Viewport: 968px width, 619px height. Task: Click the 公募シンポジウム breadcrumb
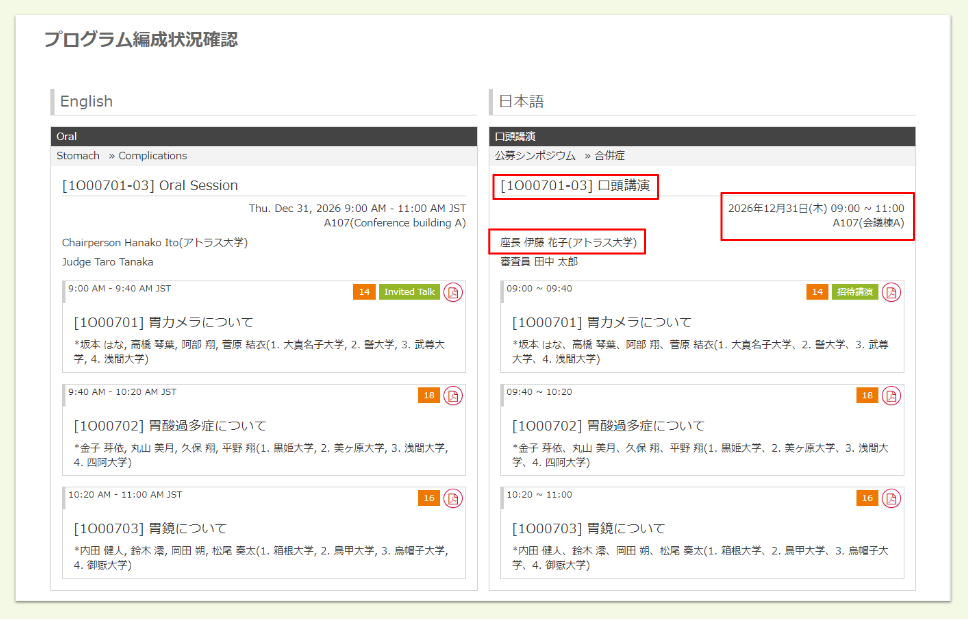coord(535,156)
